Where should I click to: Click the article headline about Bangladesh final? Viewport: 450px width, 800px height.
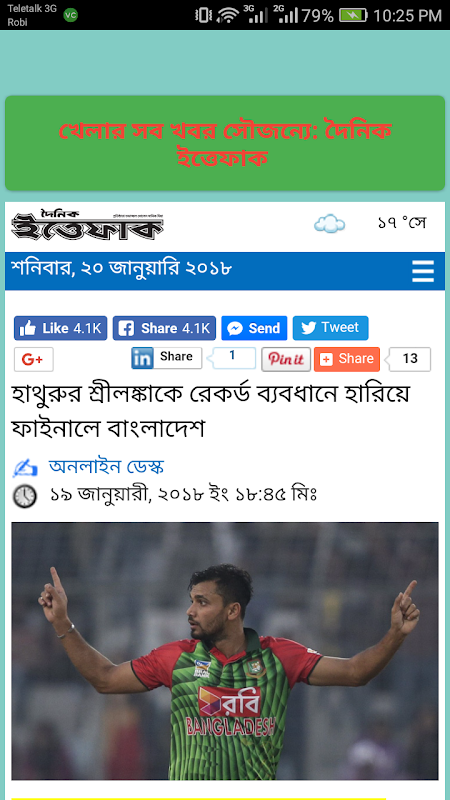[x=210, y=411]
